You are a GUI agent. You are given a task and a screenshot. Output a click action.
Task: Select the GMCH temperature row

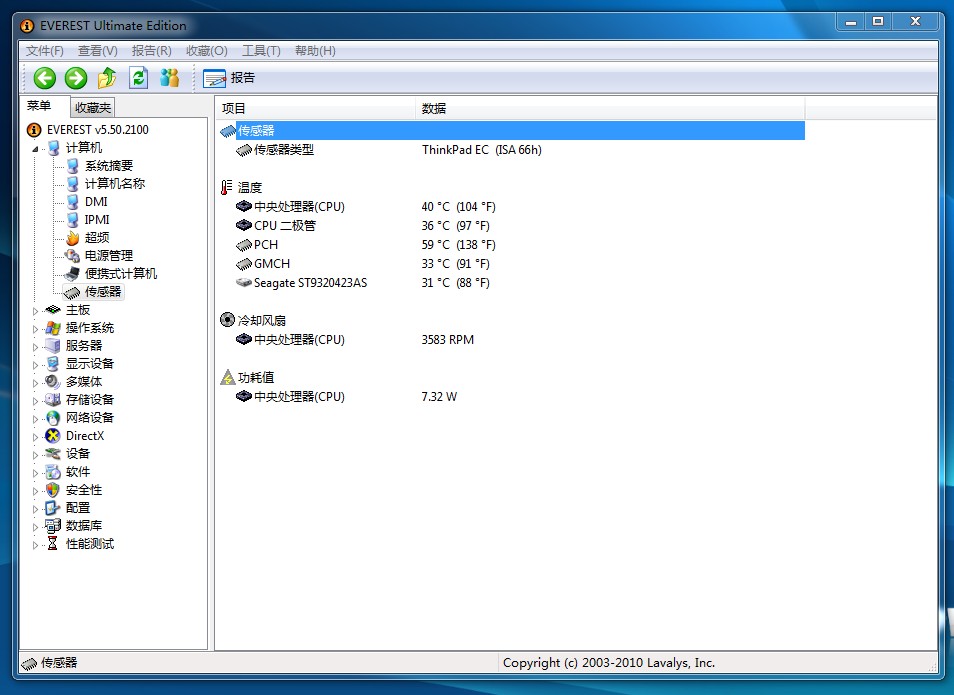(512, 264)
